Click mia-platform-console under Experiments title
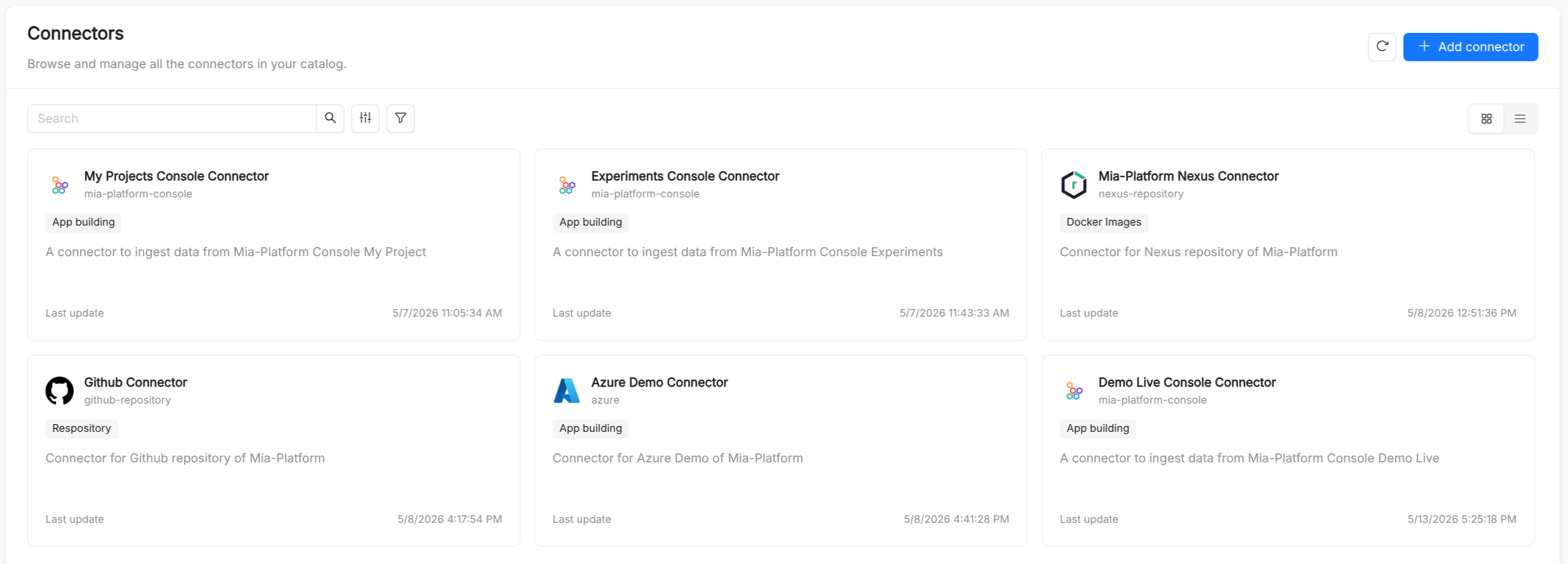1568x564 pixels. [x=645, y=194]
